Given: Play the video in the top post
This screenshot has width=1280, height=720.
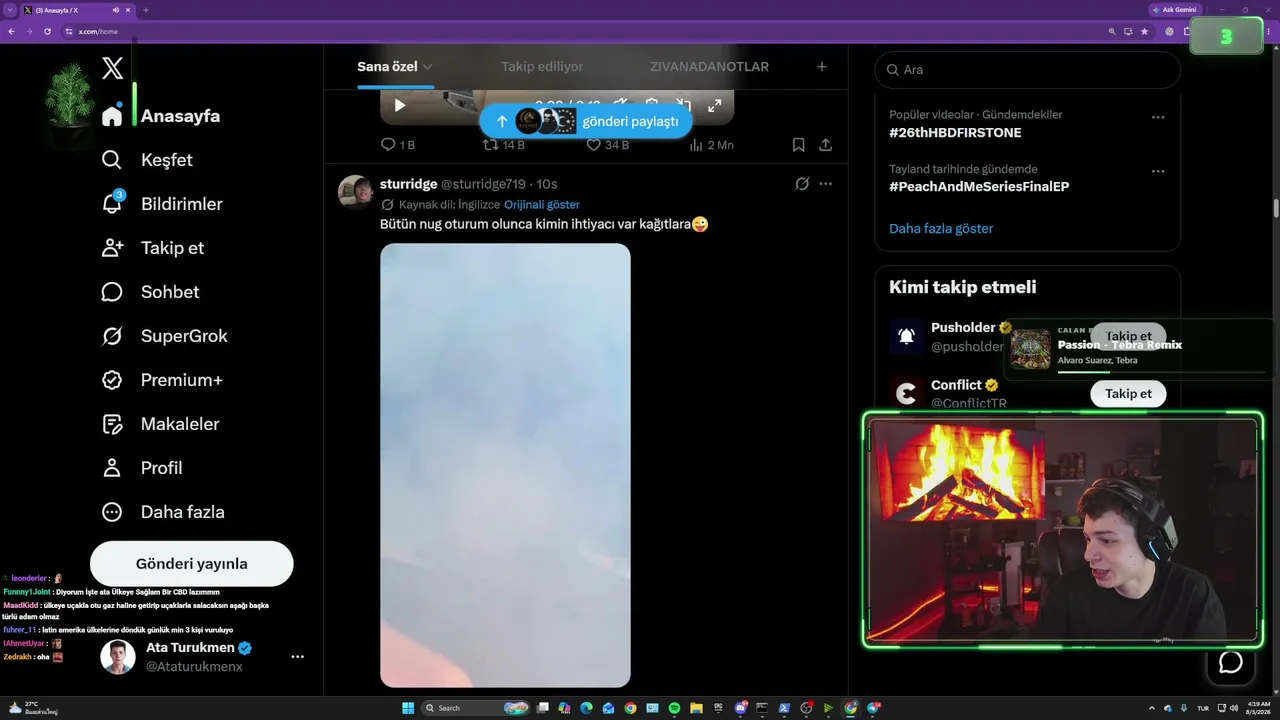Looking at the screenshot, I should (400, 105).
